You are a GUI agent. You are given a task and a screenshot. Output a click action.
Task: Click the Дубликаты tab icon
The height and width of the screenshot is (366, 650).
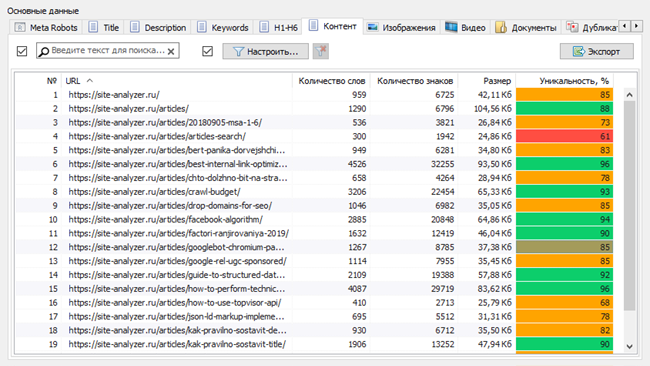pos(572,27)
